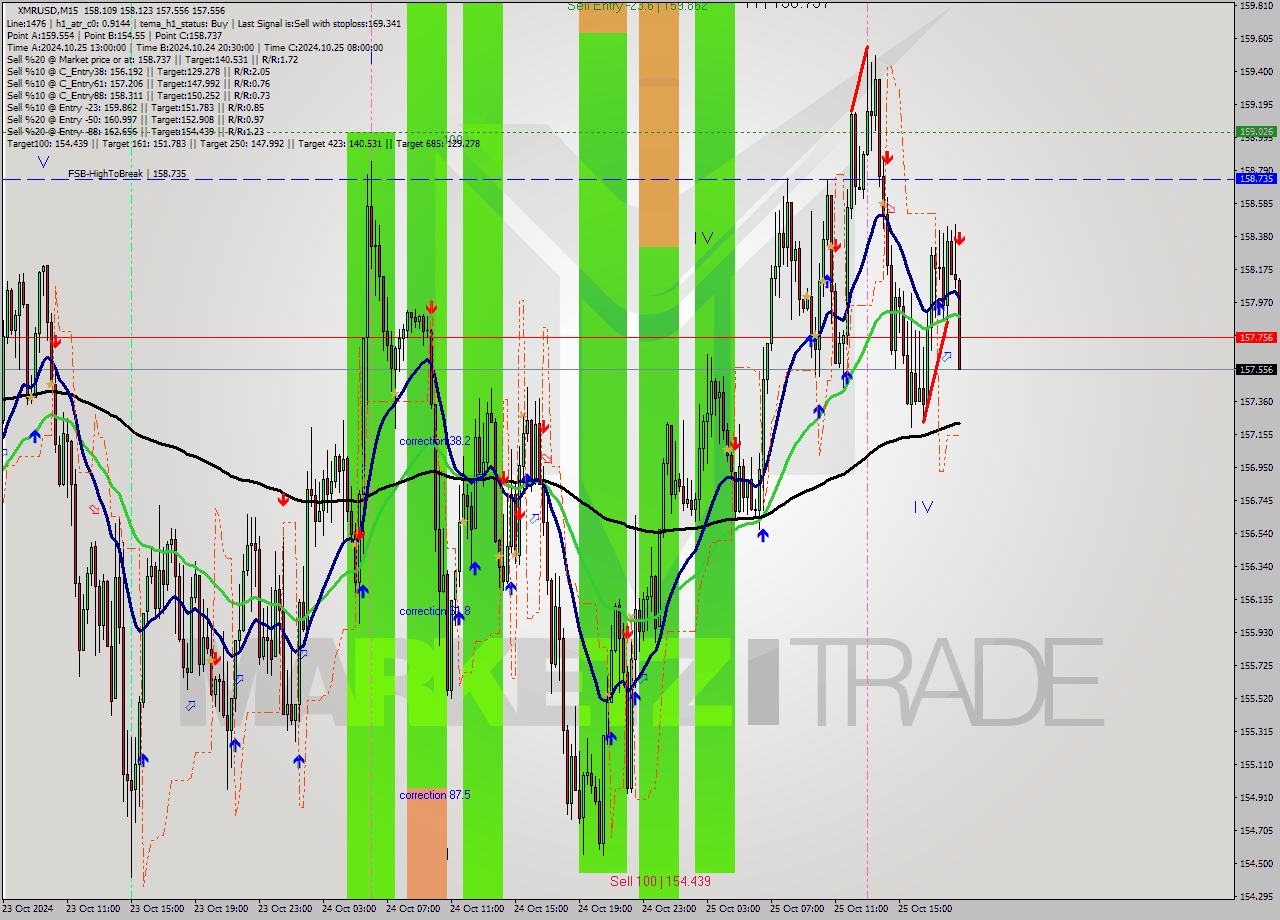Click the 159.810 price axis value

click(x=1256, y=6)
